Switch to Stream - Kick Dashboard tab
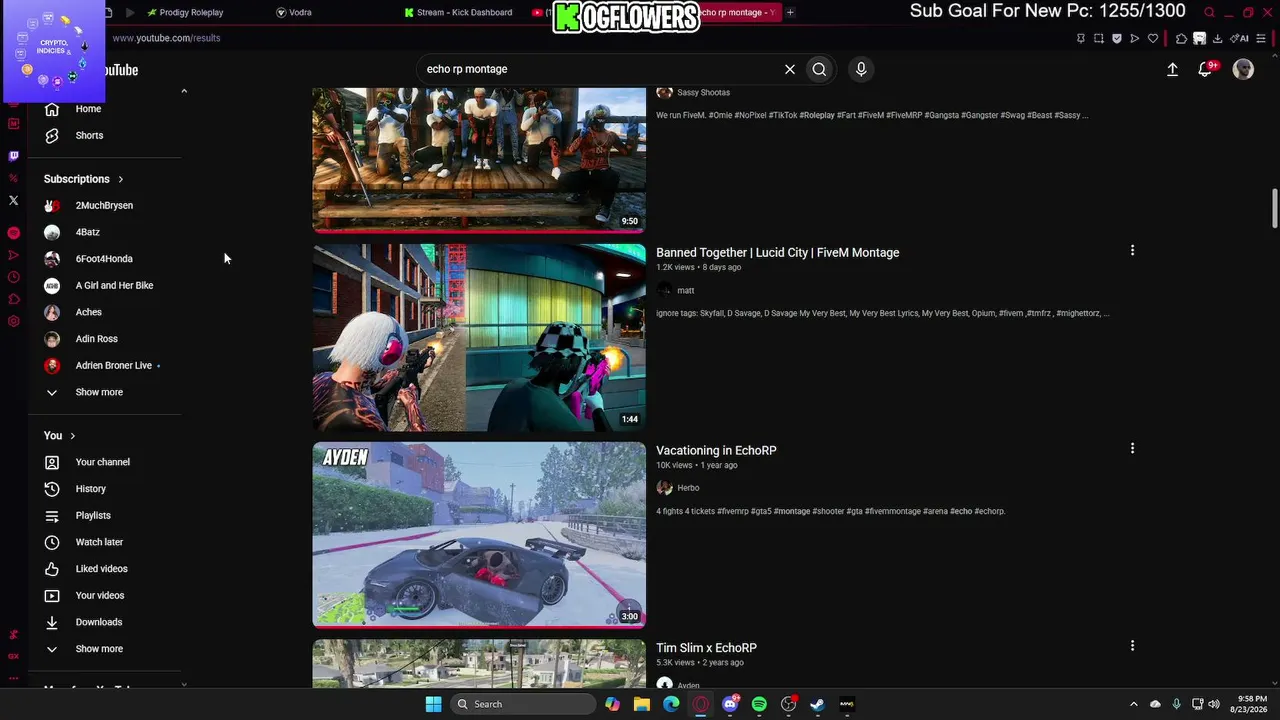Screen dimensions: 1280x720 (464, 12)
